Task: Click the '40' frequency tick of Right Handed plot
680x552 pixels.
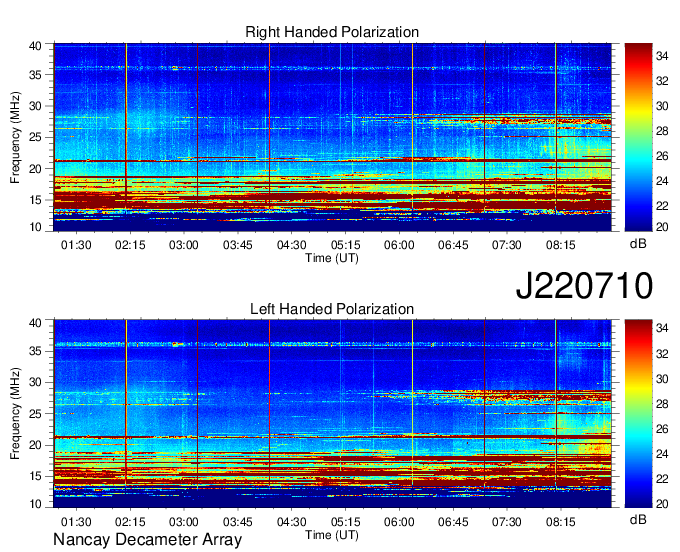Action: point(35,46)
